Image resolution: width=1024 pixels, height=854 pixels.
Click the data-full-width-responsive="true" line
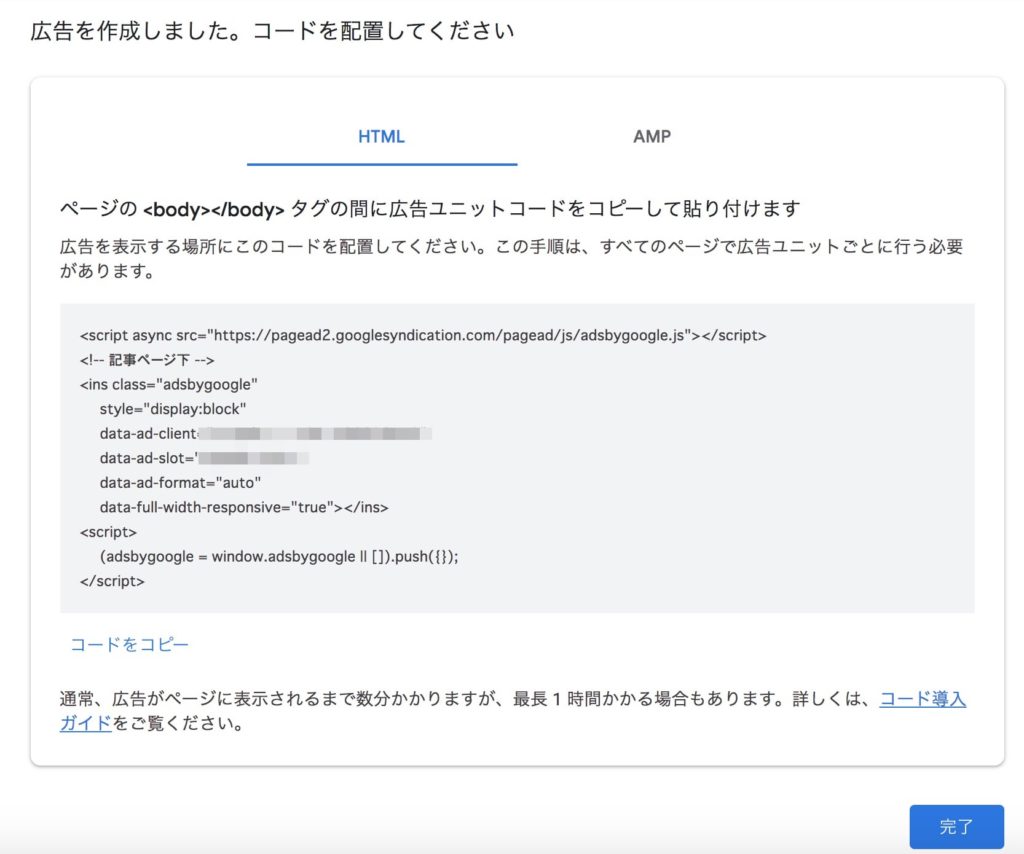click(x=244, y=507)
